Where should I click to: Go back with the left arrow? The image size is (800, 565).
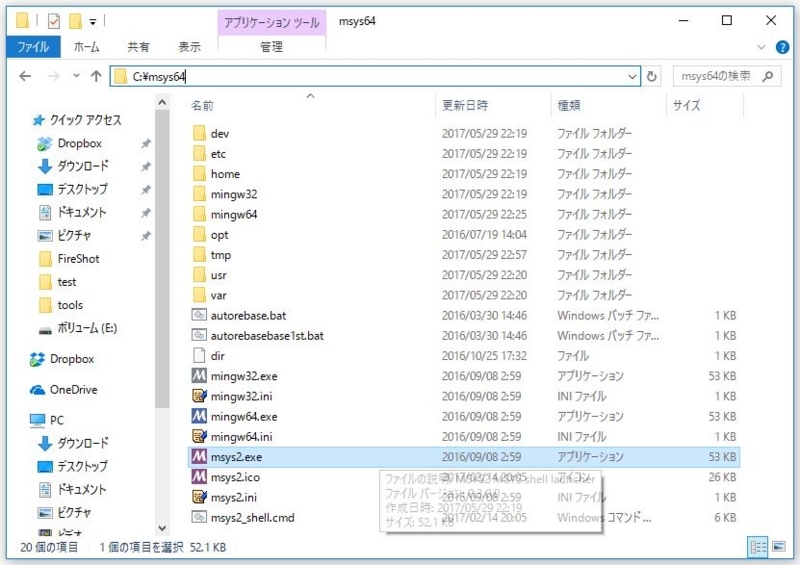pos(25,77)
